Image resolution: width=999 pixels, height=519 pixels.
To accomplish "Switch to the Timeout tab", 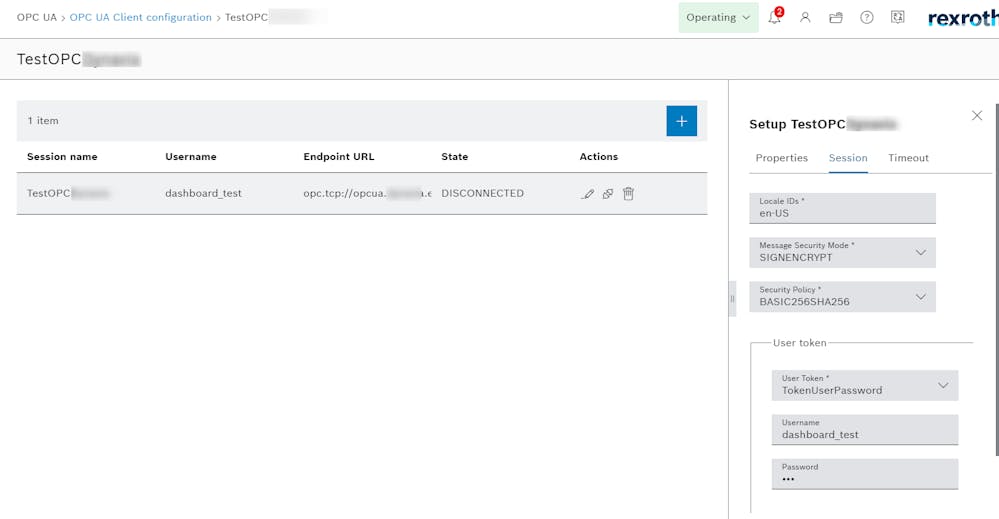I will coord(908,158).
